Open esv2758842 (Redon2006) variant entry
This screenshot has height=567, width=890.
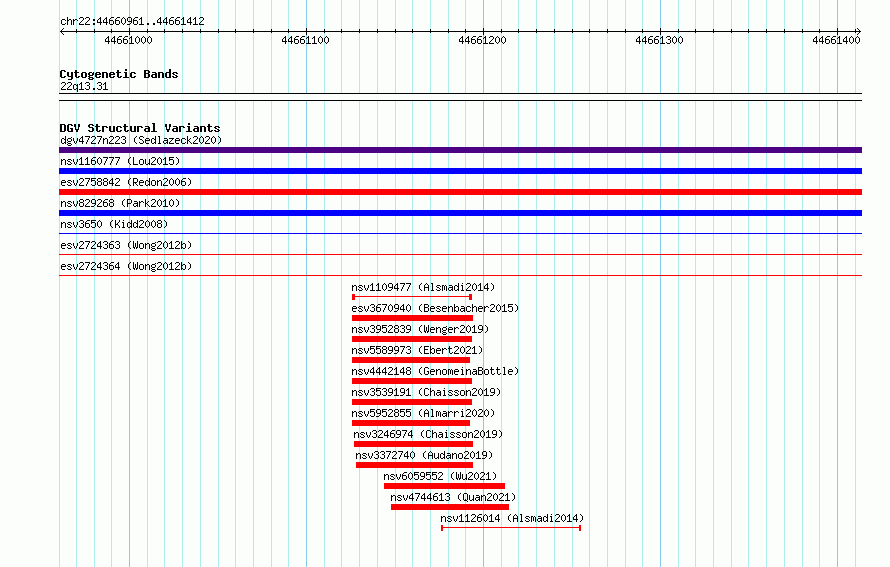pyautogui.click(x=126, y=182)
